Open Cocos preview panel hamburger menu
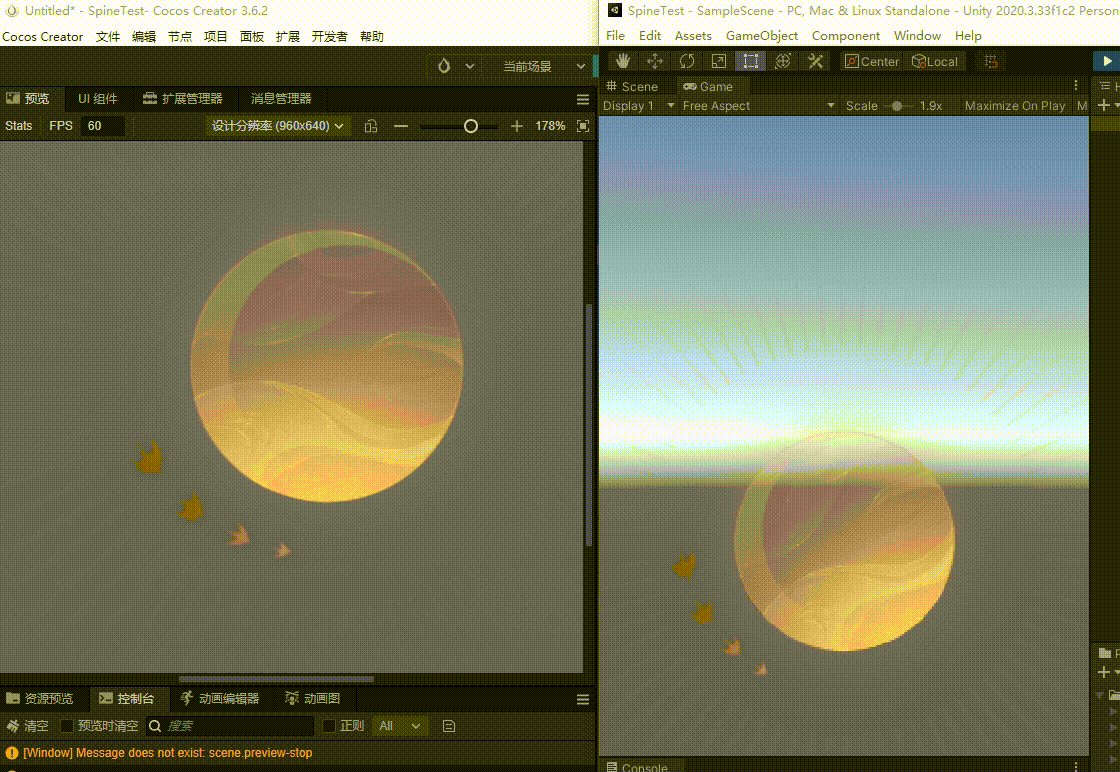Image resolution: width=1120 pixels, height=772 pixels. 583,99
